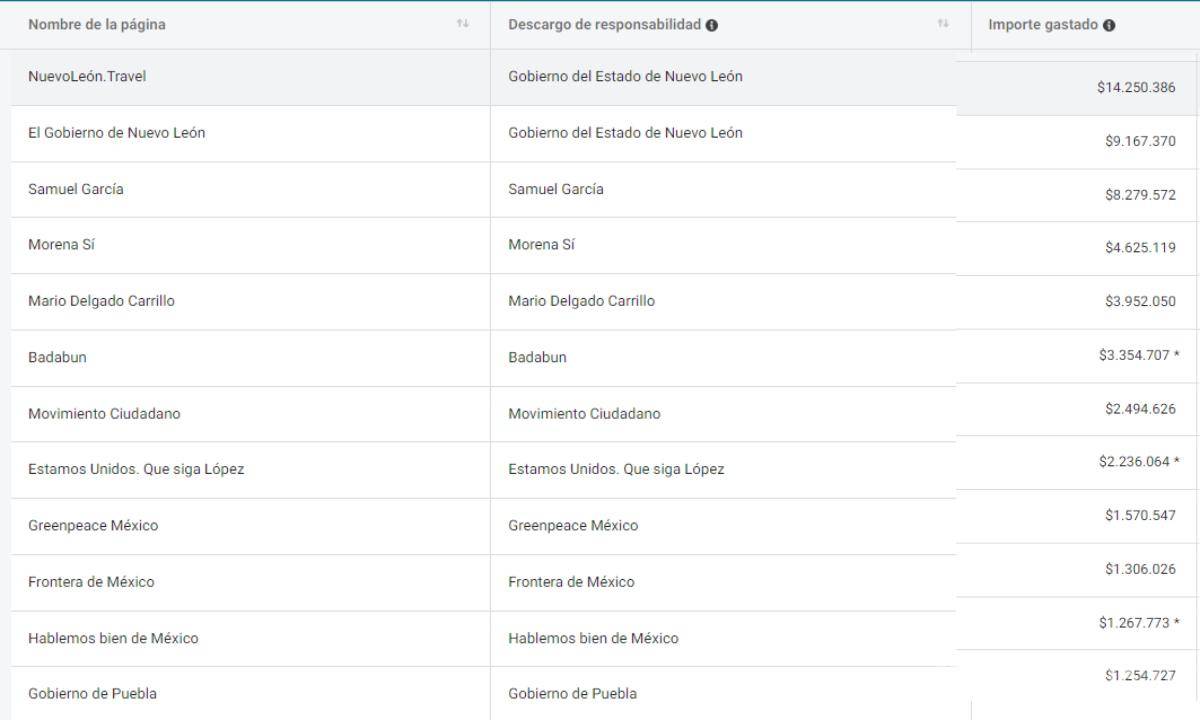Viewport: 1200px width, 720px height.
Task: Open Movimiento Ciudadano page entry
Action: tap(104, 414)
